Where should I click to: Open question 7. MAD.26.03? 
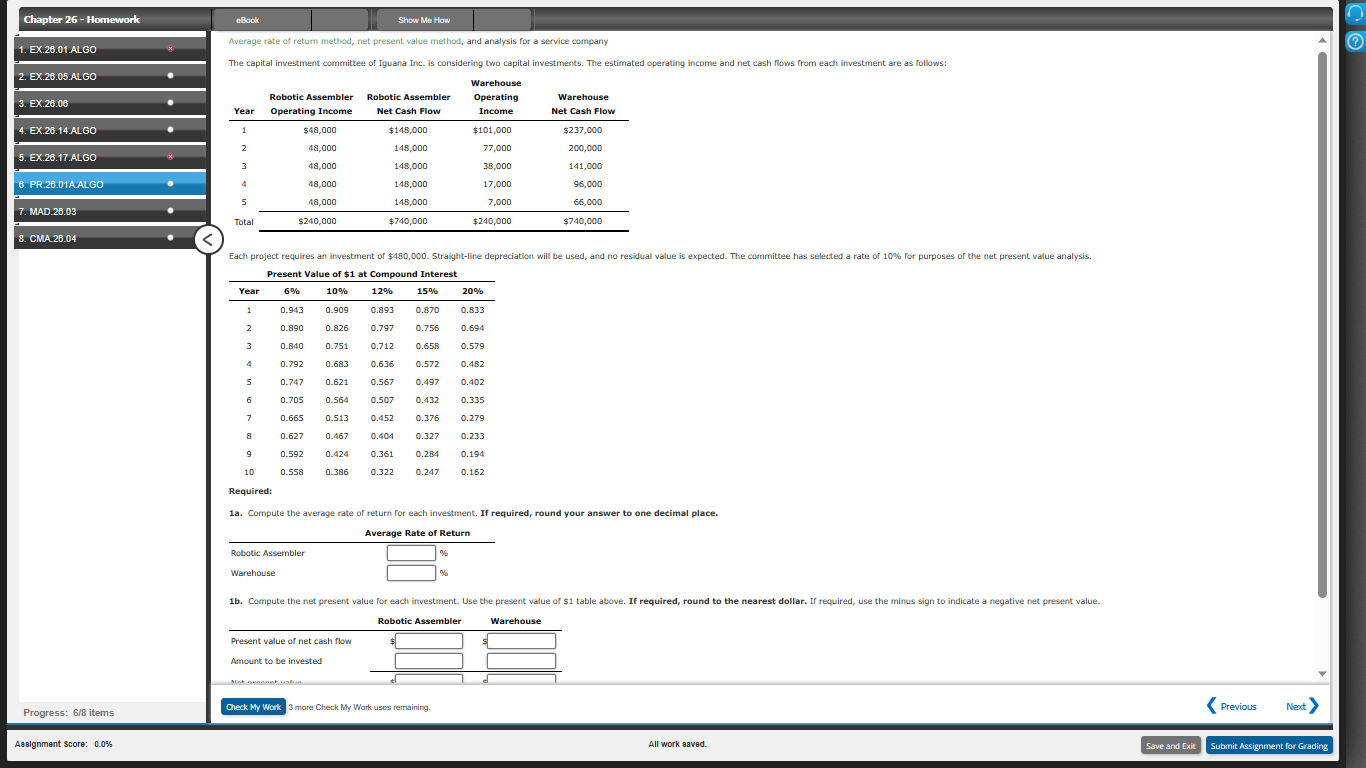(112, 211)
